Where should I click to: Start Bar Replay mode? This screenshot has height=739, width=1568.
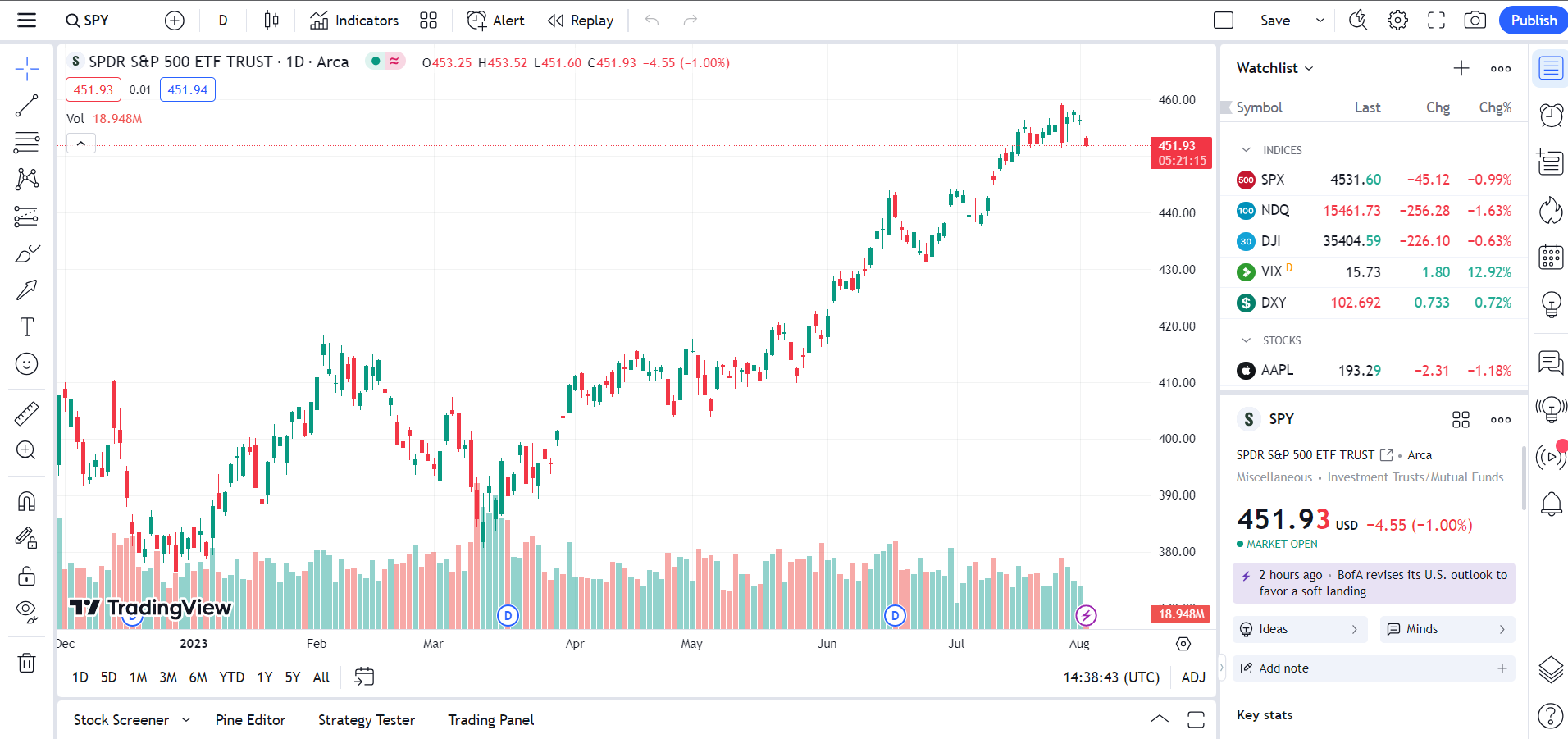point(581,21)
